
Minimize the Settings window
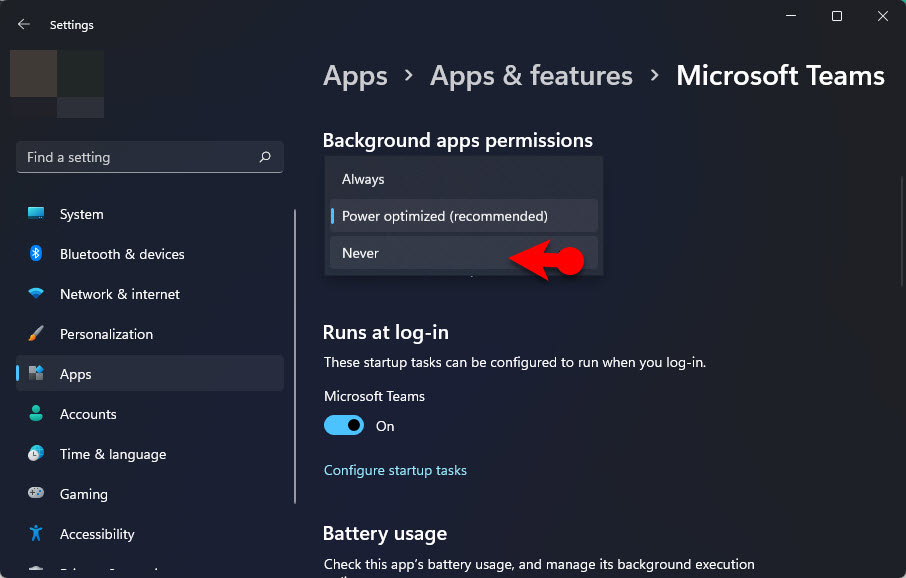(x=791, y=16)
